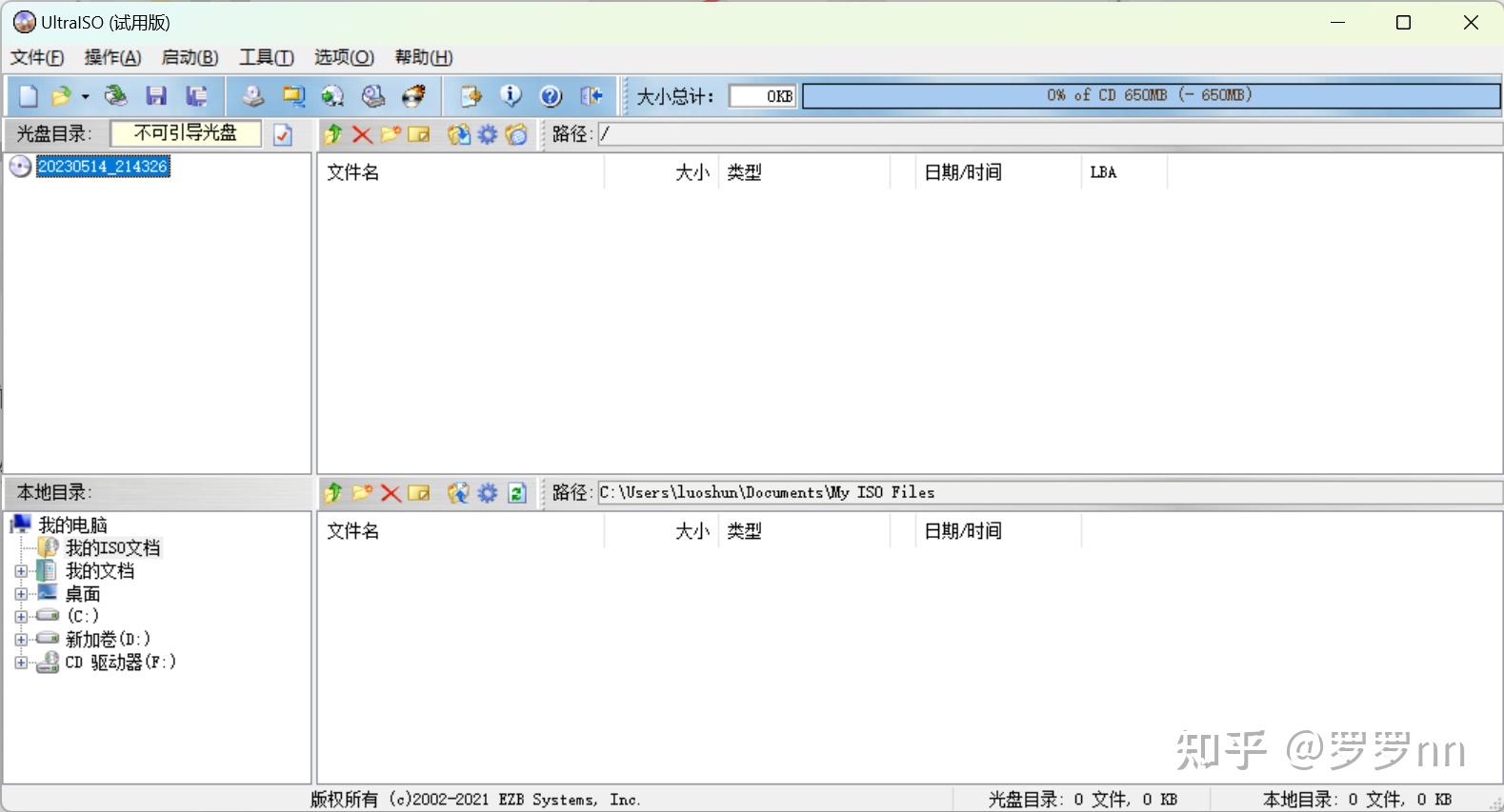Sort disc pane by 文件名 column
This screenshot has height=812, width=1504.
[461, 172]
